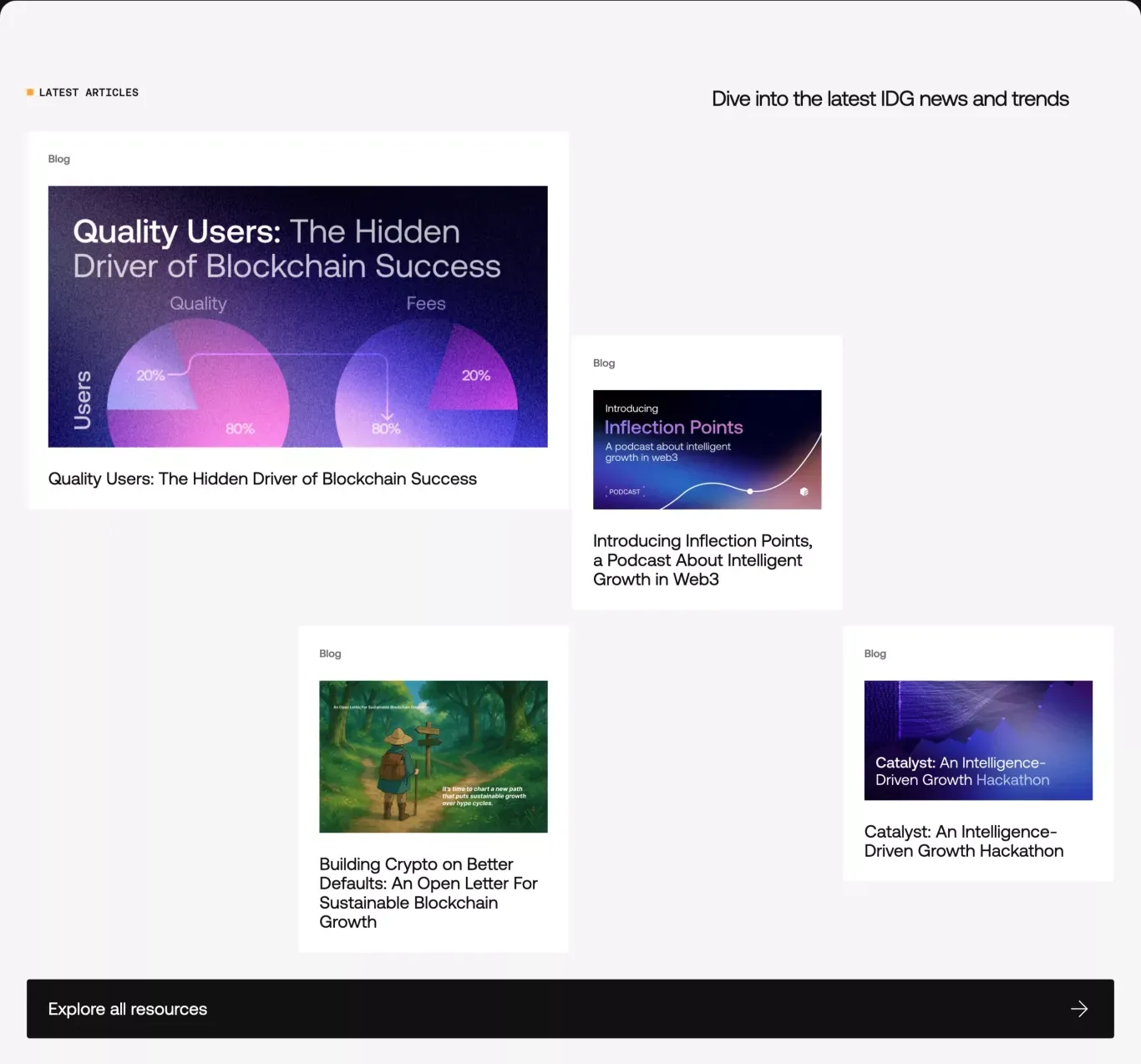Click the Blog label on Catalyst card

[875, 654]
